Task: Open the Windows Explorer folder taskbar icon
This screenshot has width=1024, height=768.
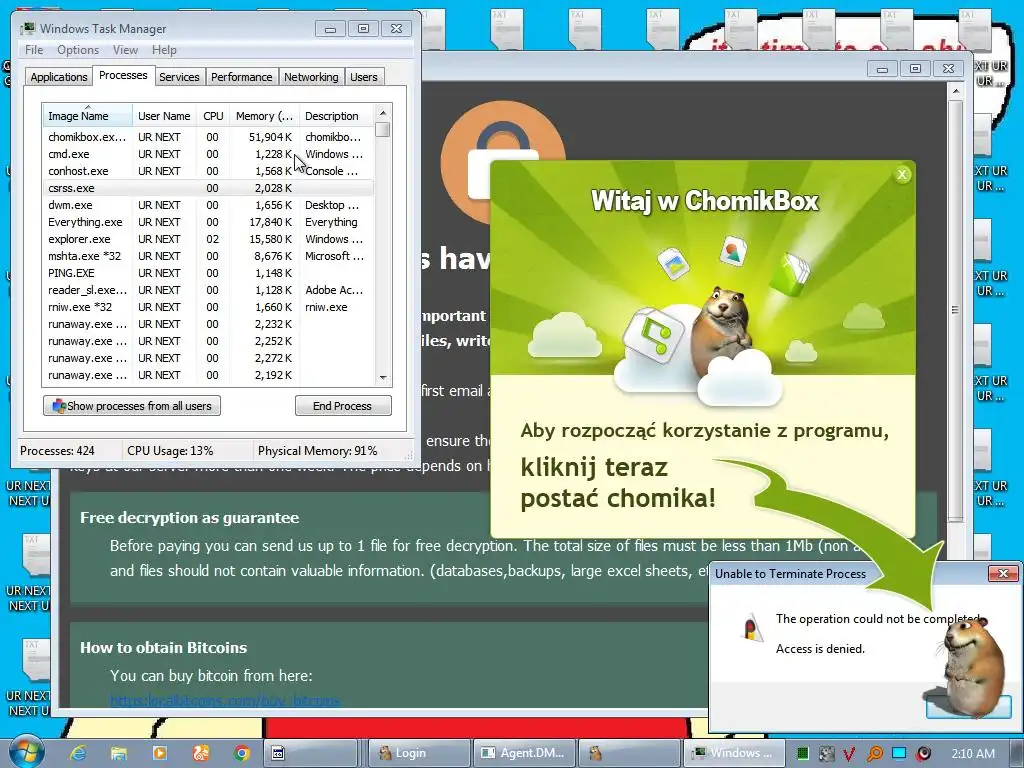Action: click(x=118, y=753)
